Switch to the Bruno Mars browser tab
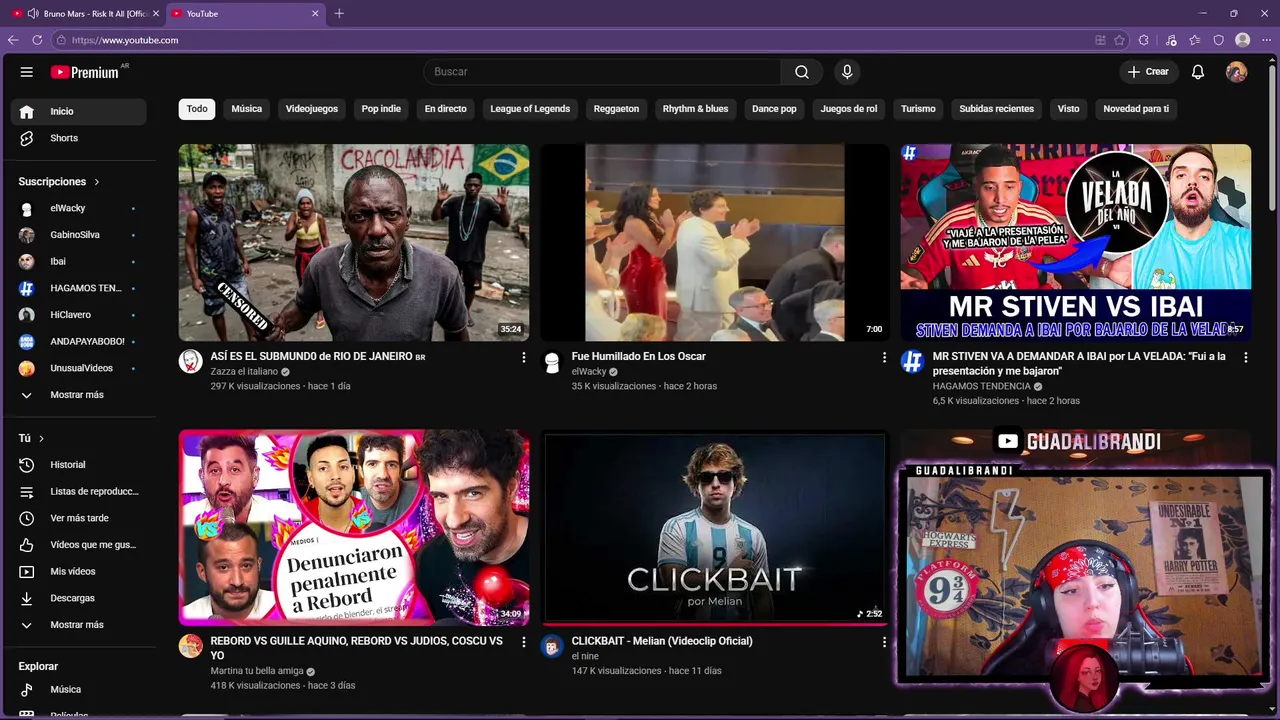 [x=85, y=14]
